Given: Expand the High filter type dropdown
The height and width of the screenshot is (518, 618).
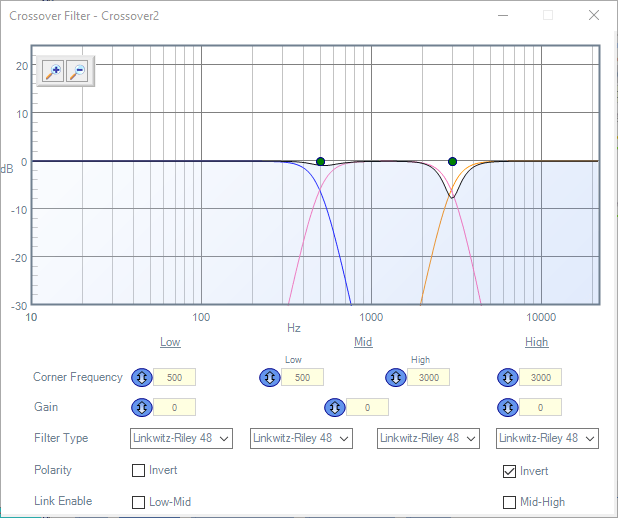Looking at the screenshot, I should [548, 438].
